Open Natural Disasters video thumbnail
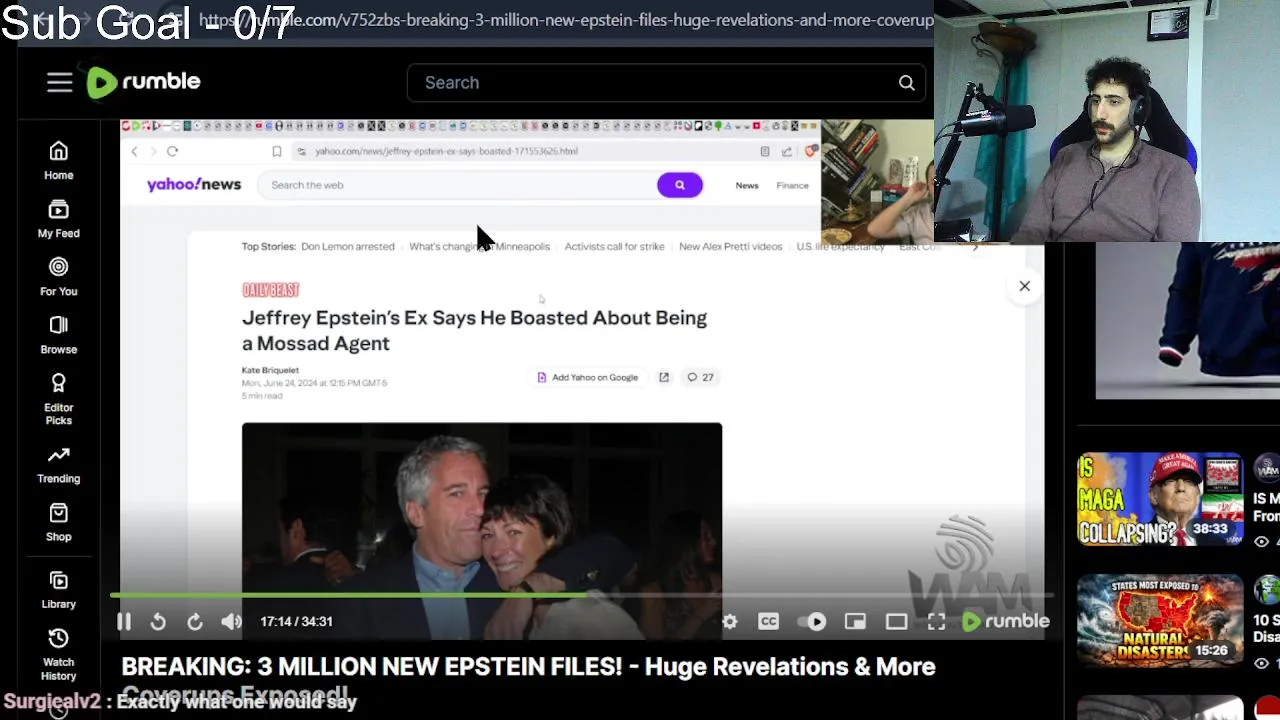 point(1160,620)
